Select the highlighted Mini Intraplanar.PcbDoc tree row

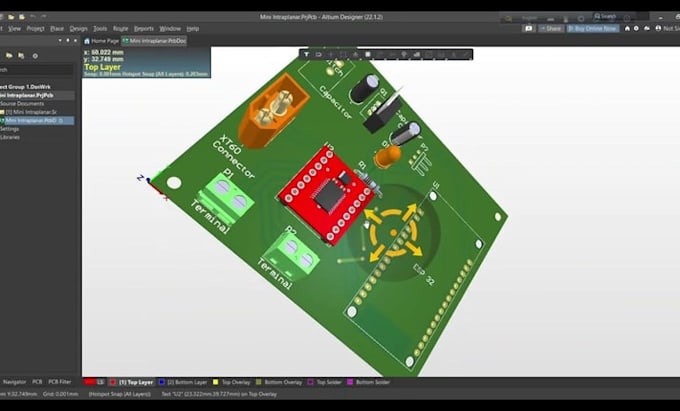[x=37, y=121]
